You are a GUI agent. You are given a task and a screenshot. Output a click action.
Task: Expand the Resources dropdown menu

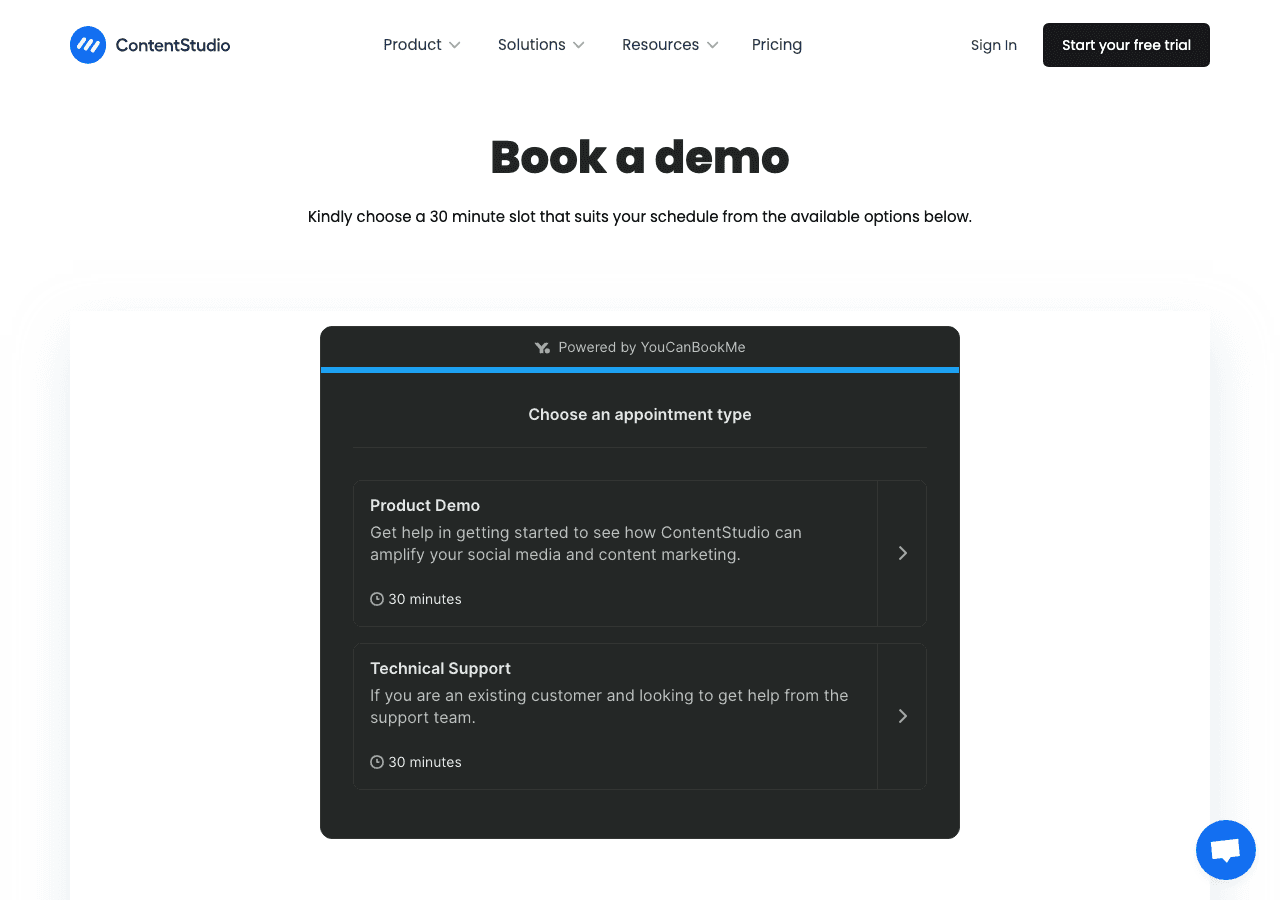(x=670, y=45)
